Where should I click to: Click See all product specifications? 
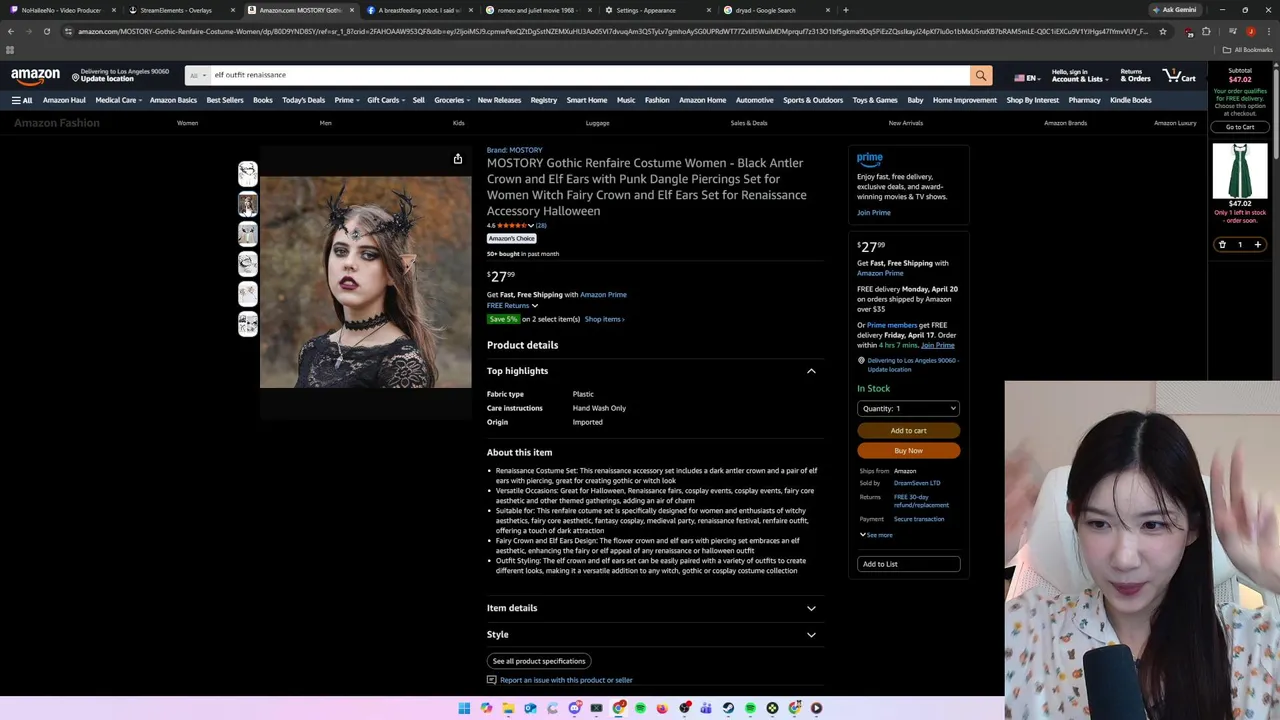pyautogui.click(x=538, y=661)
